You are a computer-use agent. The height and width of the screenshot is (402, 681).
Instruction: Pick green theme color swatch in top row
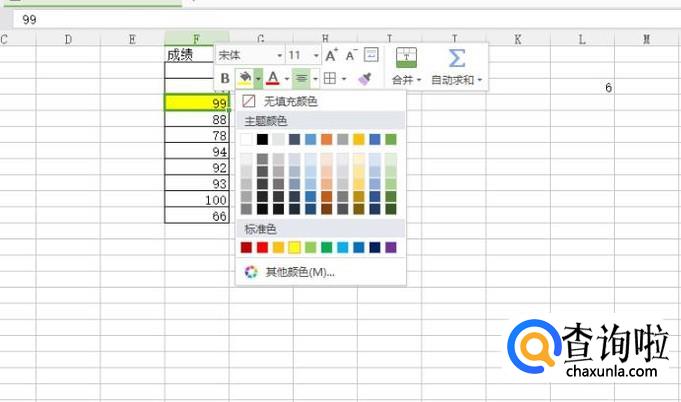coord(391,139)
